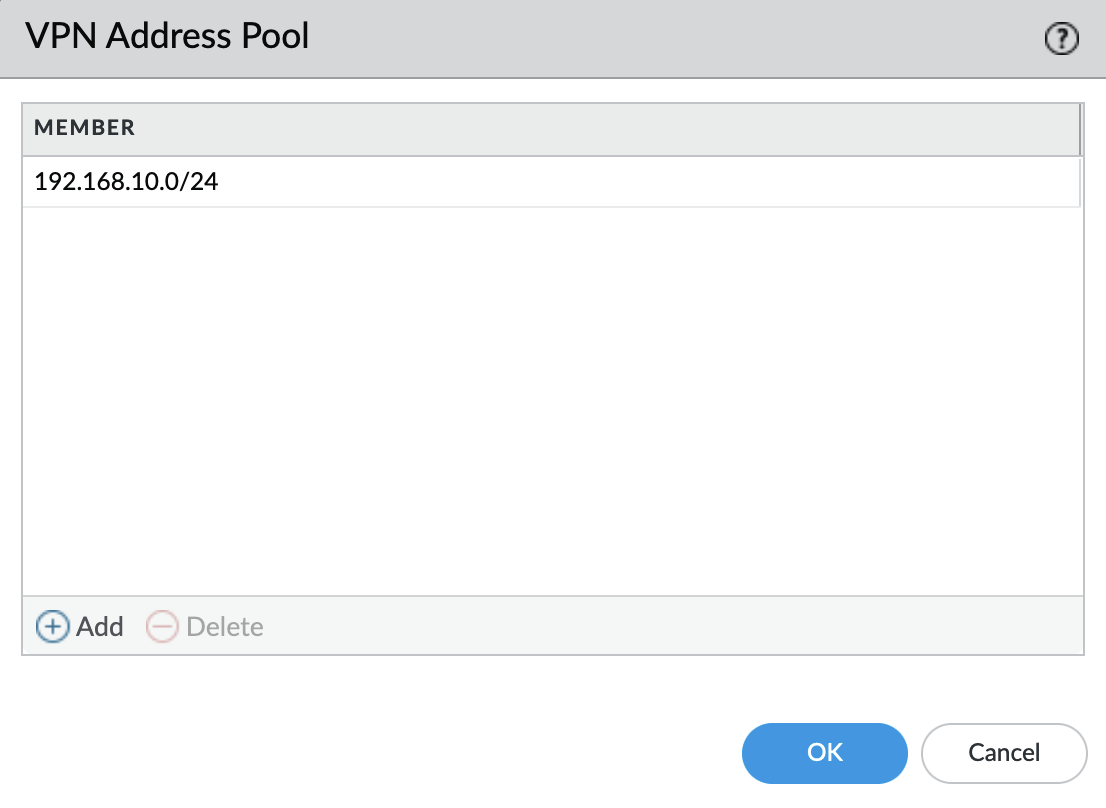Click the VPN Address Pool title

point(166,36)
